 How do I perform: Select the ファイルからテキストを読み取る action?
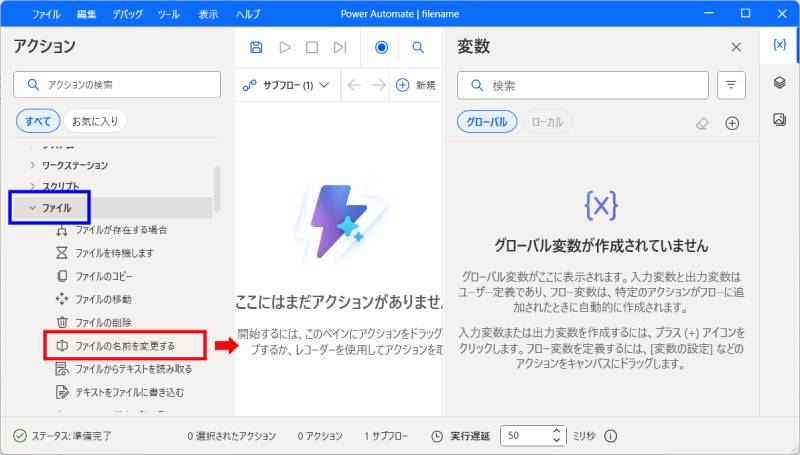134,369
